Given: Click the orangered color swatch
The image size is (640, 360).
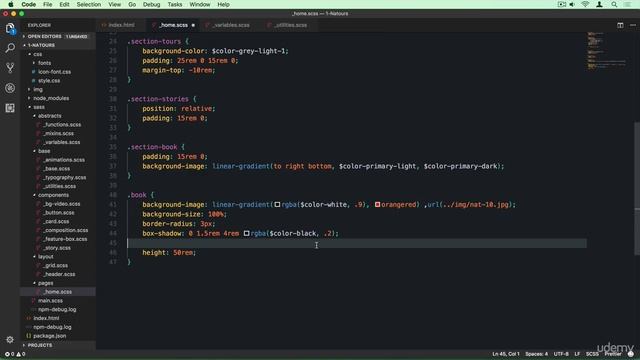Looking at the screenshot, I should (x=378, y=204).
